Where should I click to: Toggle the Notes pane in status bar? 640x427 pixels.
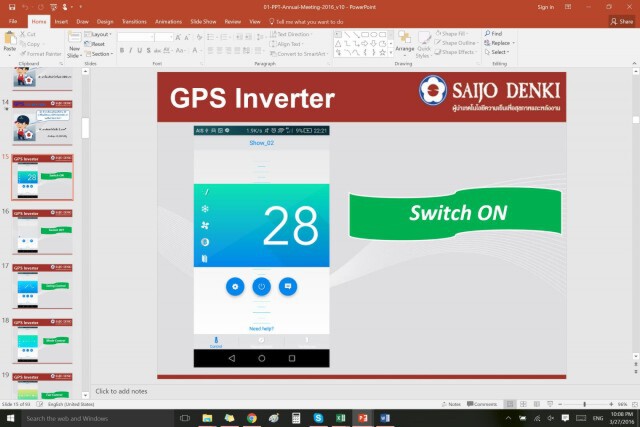tap(451, 404)
